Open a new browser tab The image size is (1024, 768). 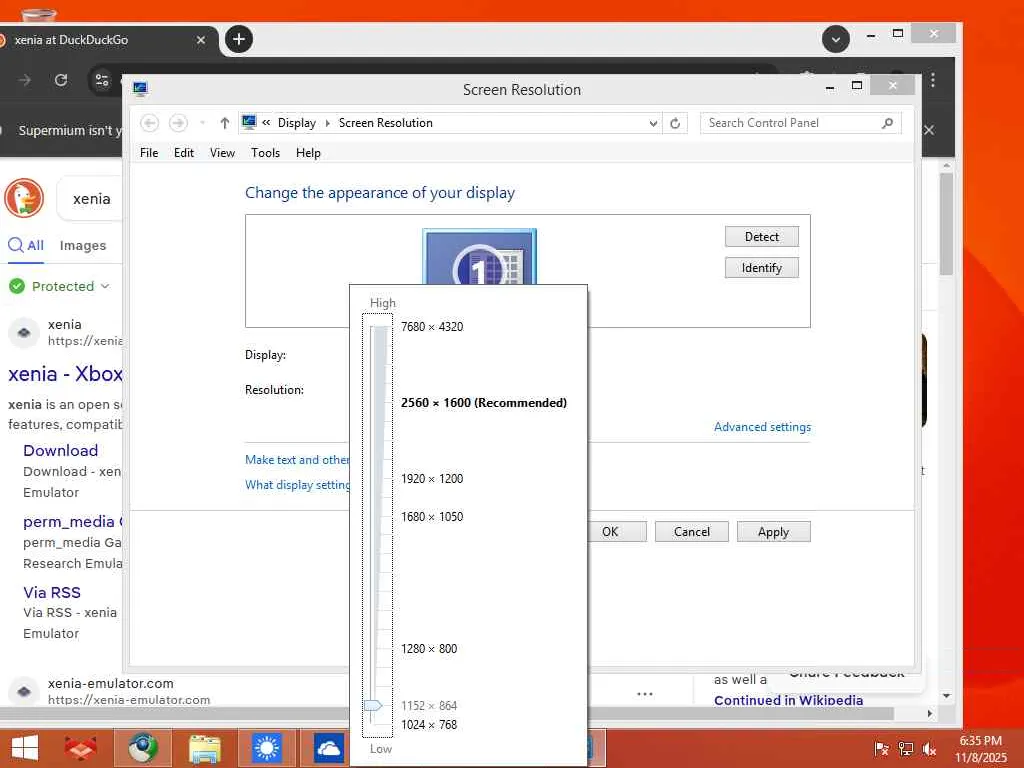(x=239, y=39)
